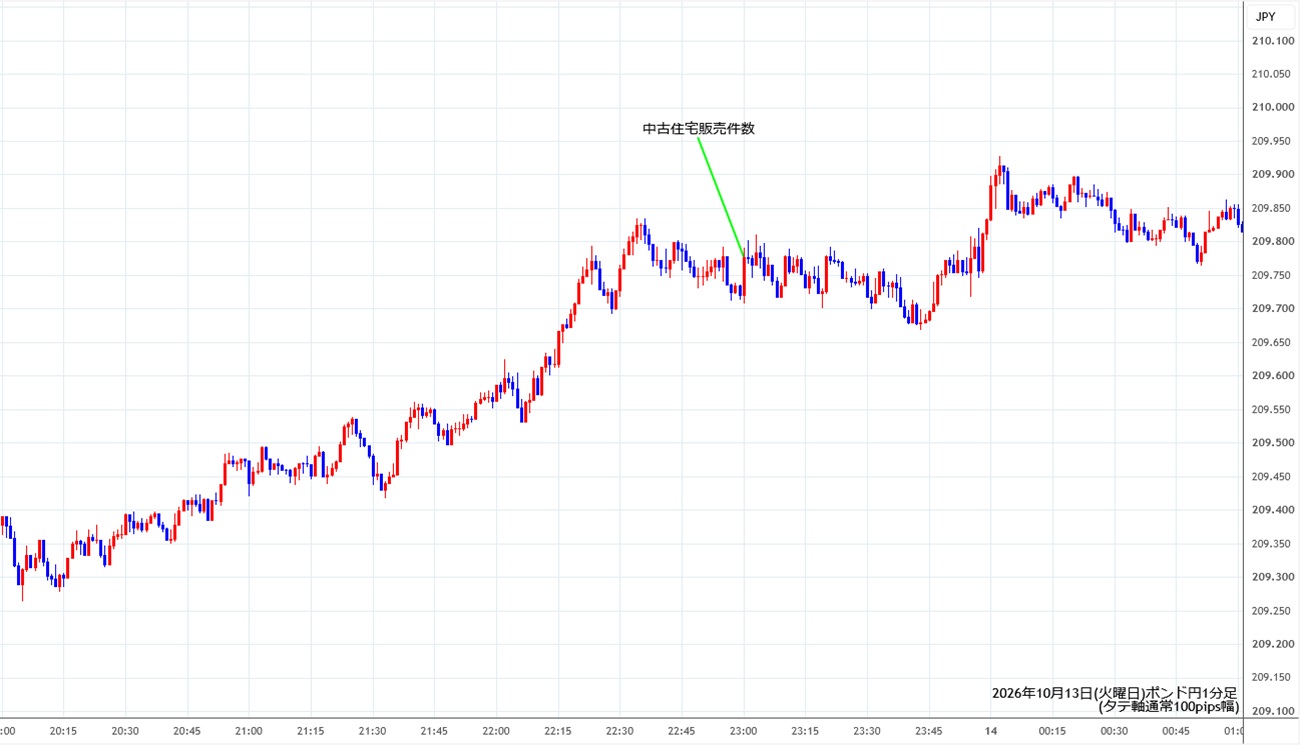The image size is (1300, 745).
Task: Click the JPY currency label
Action: (1265, 16)
